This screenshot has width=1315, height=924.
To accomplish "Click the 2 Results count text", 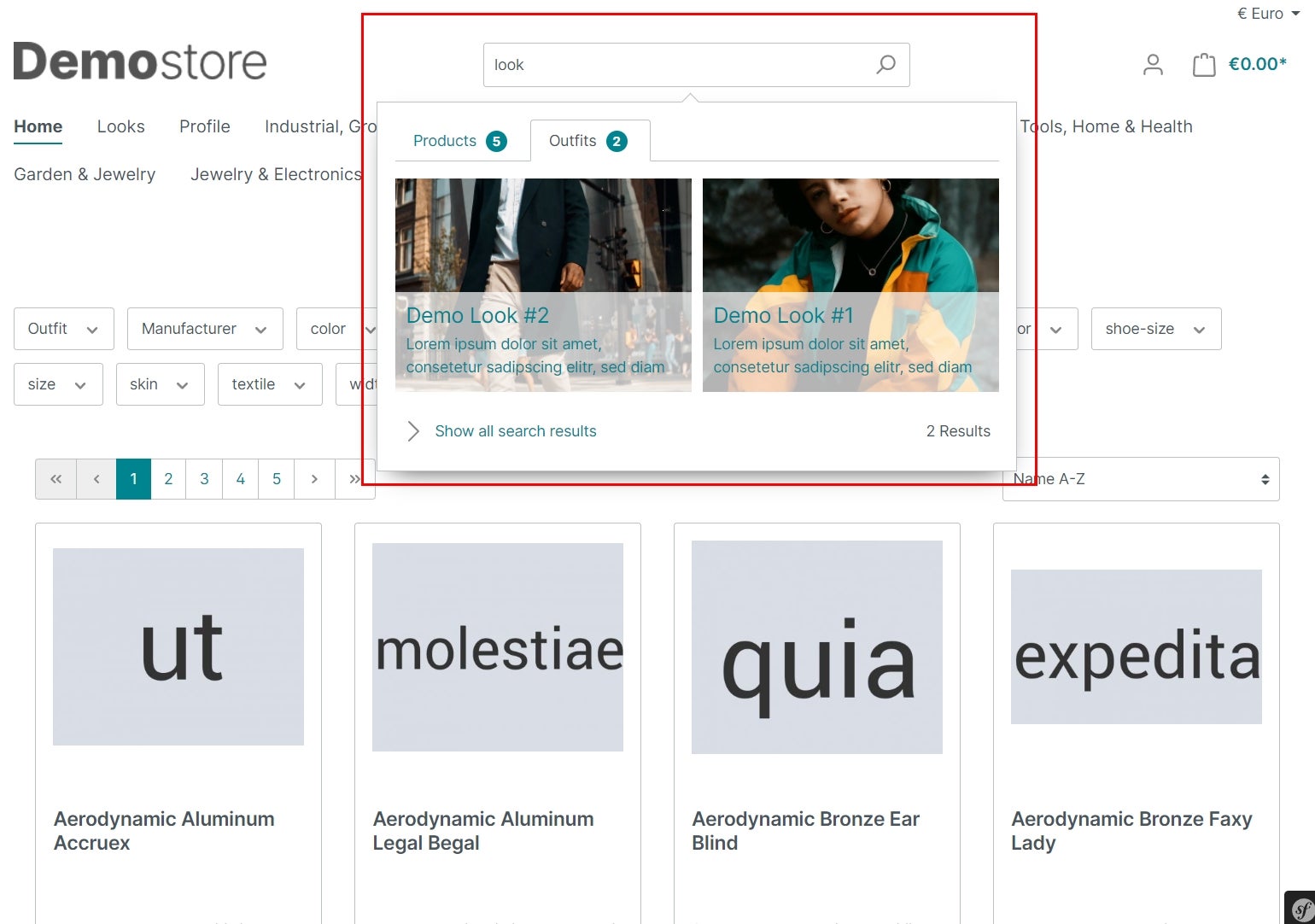I will pos(958,431).
